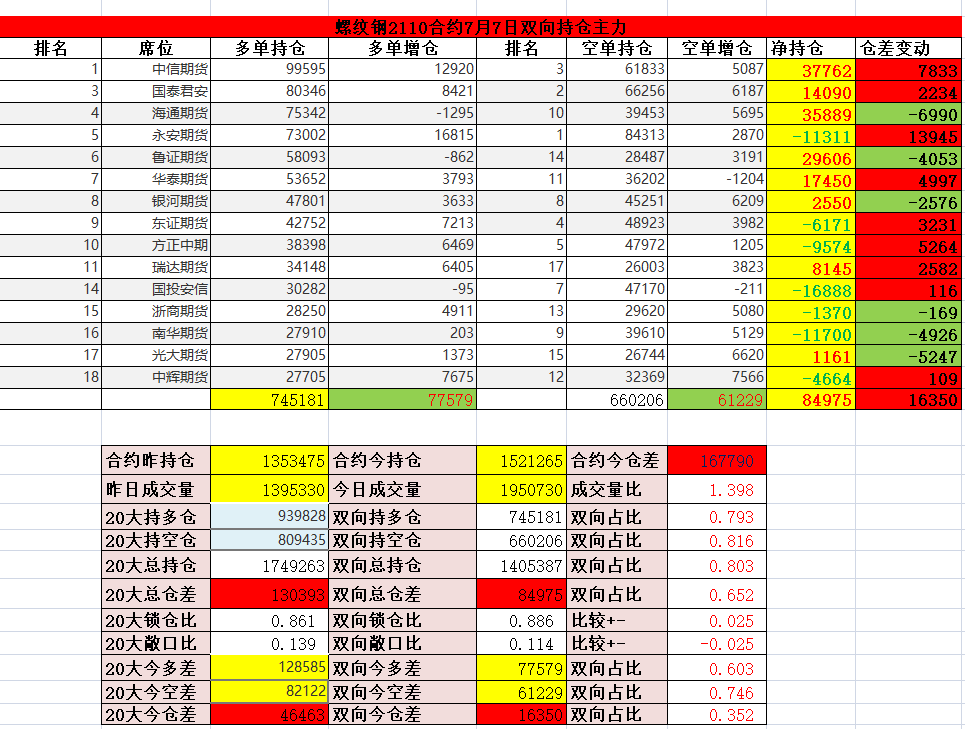
Task: Select the 多单持仓 header cell
Action: click(x=269, y=48)
